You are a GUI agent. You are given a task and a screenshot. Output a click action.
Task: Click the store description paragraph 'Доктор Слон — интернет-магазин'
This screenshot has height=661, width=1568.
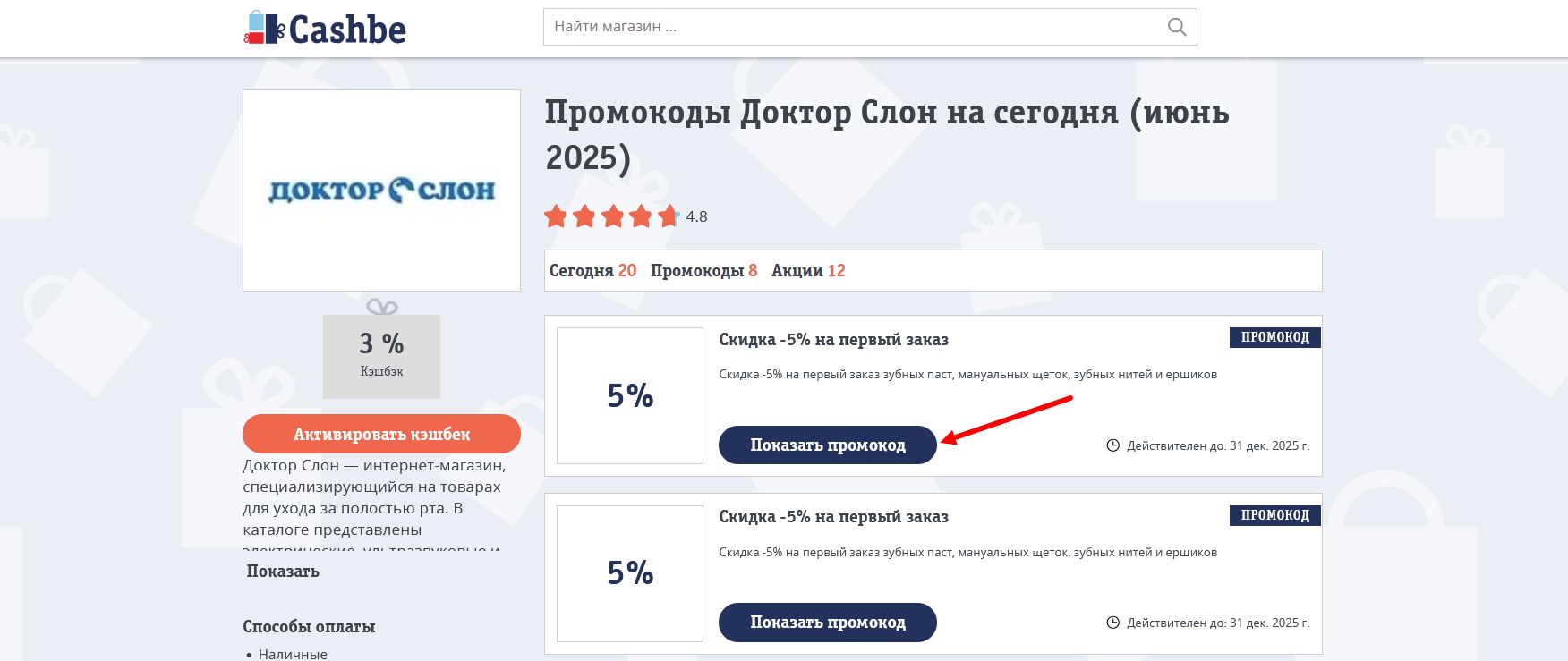tap(375, 506)
